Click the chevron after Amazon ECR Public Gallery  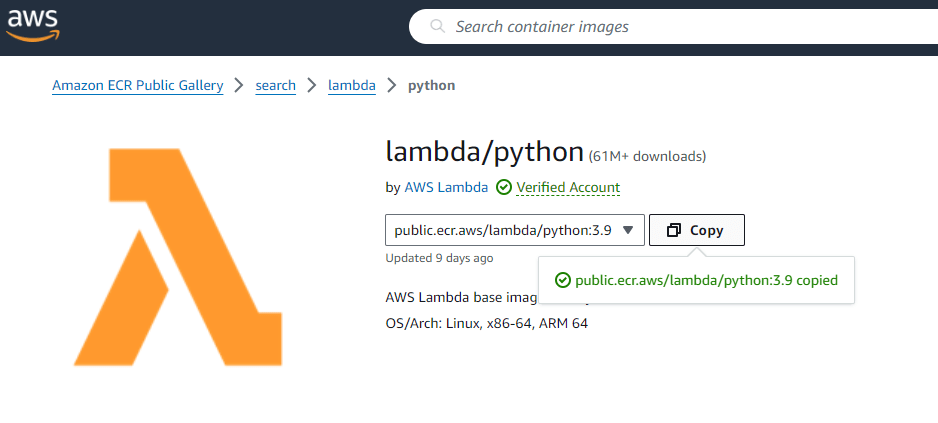(239, 85)
